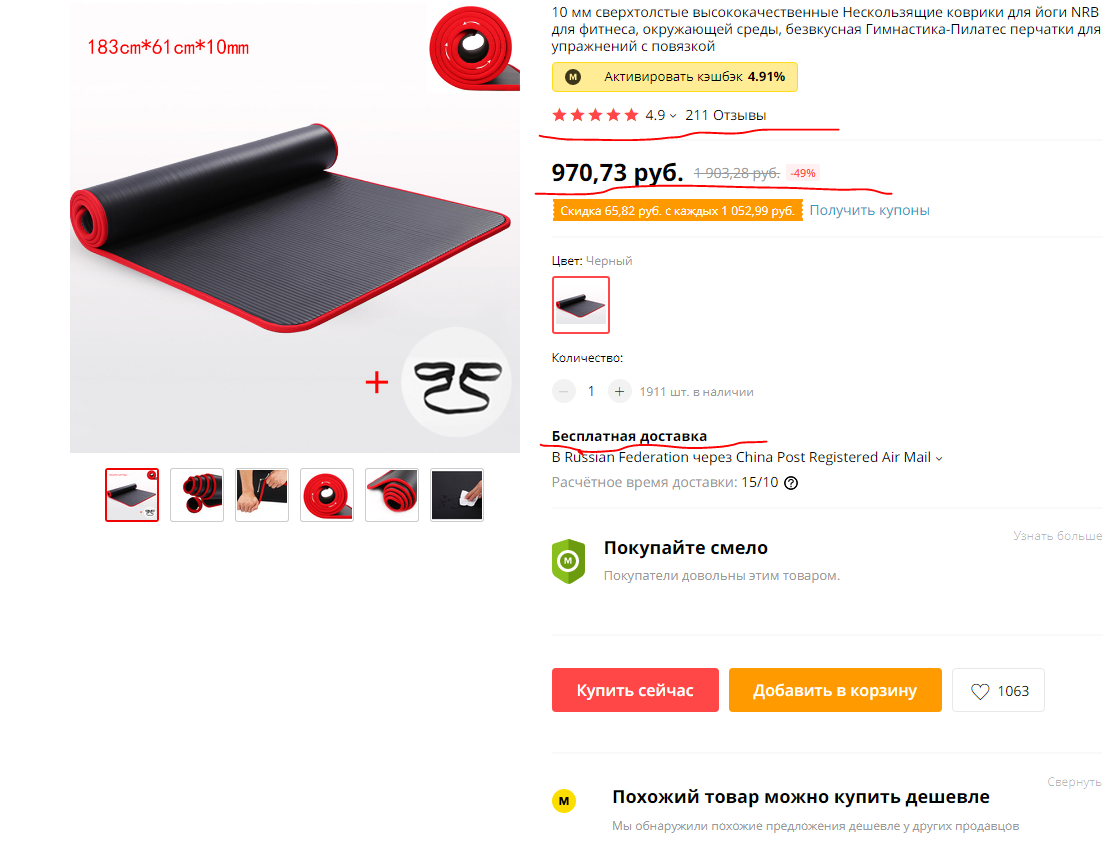Image resolution: width=1110 pixels, height=857 pixels.
Task: Select the last thumbnail with cleaning cloth
Action: point(457,495)
